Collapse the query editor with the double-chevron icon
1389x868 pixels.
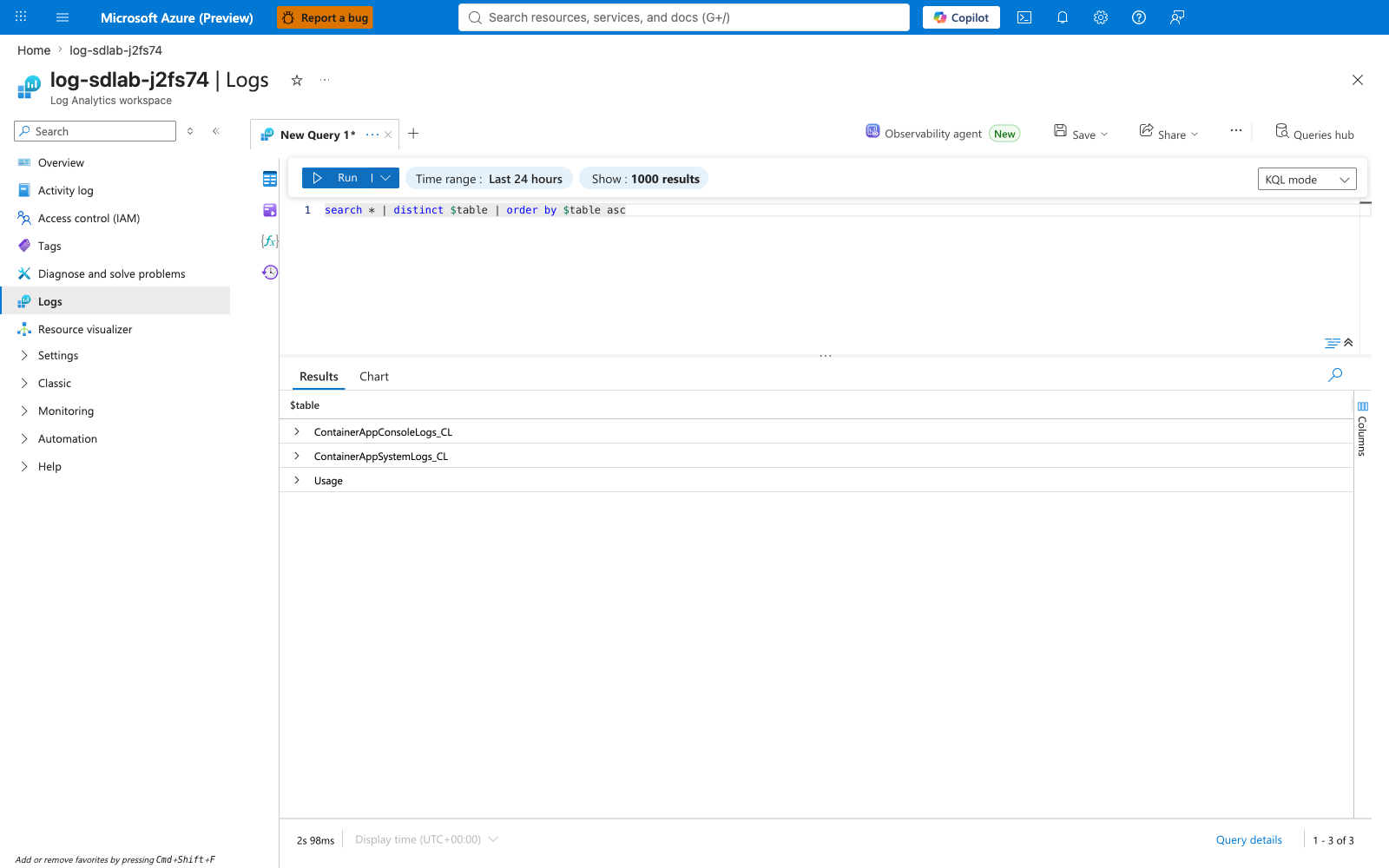(x=1348, y=343)
